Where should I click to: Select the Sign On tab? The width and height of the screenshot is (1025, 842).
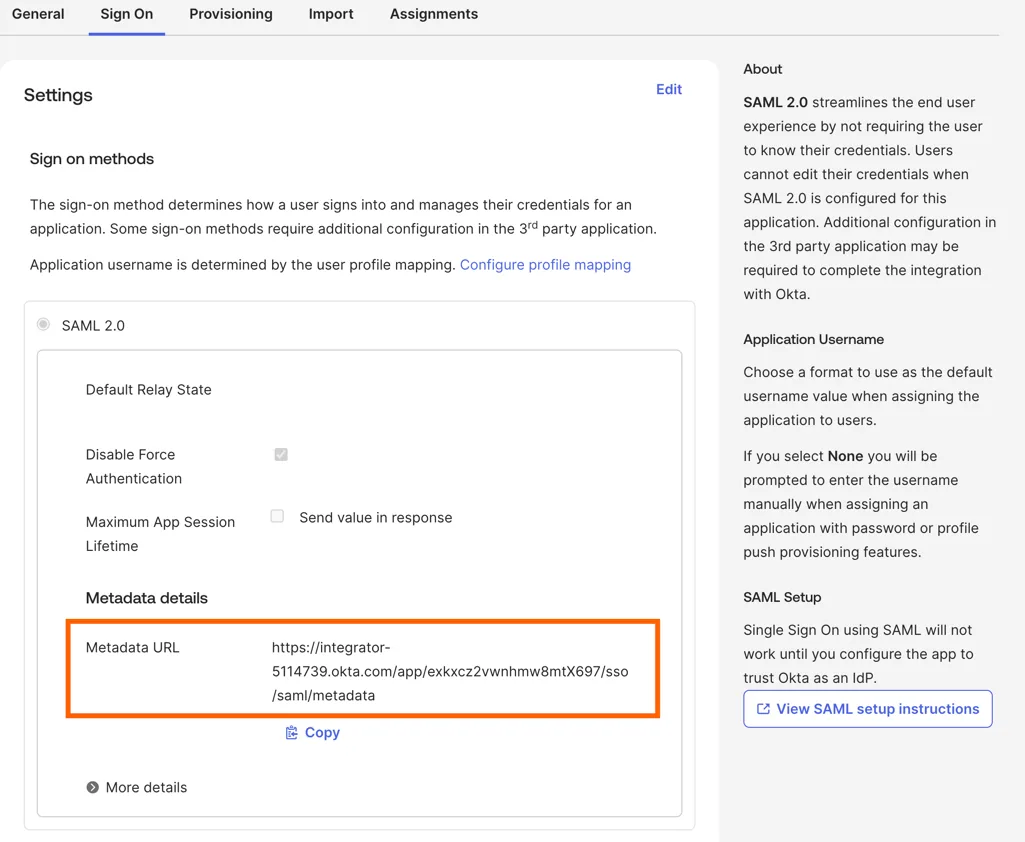tap(127, 14)
